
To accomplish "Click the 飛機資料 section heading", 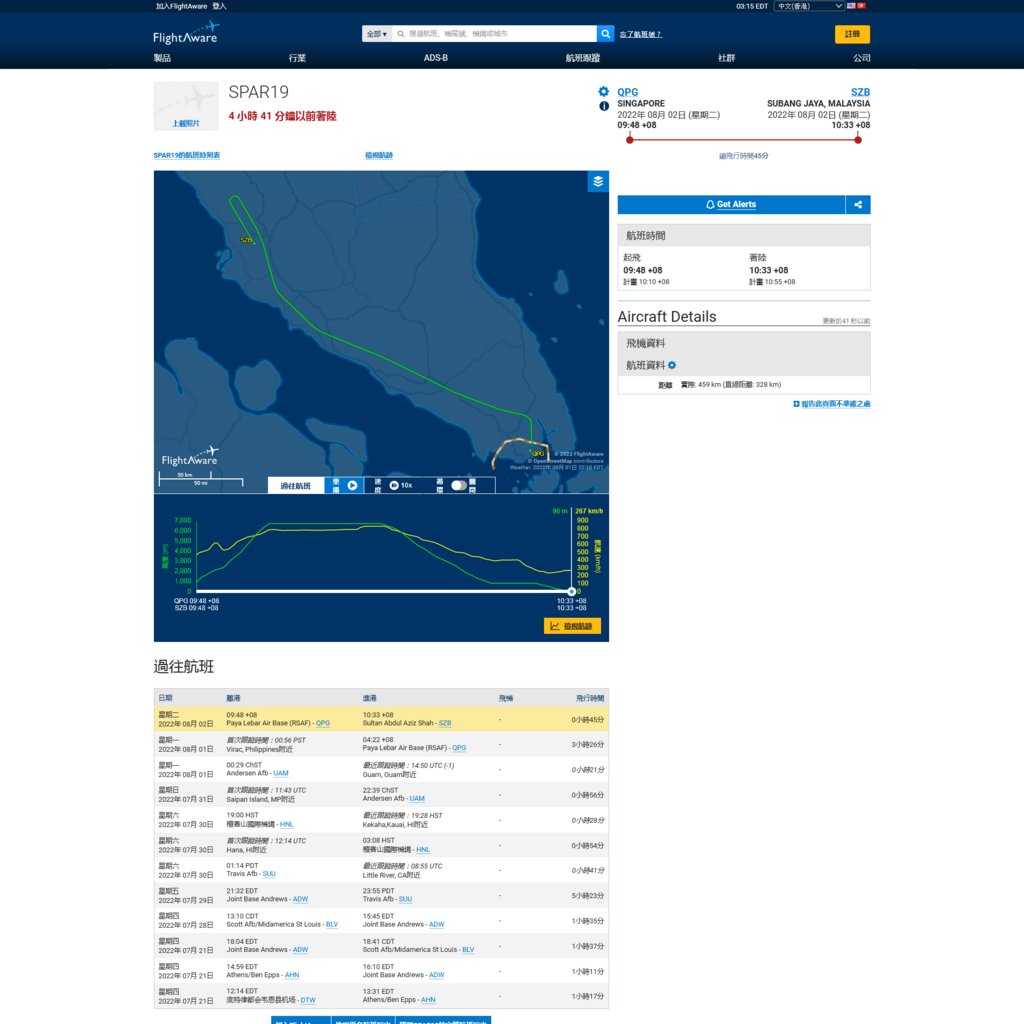I will 645,344.
